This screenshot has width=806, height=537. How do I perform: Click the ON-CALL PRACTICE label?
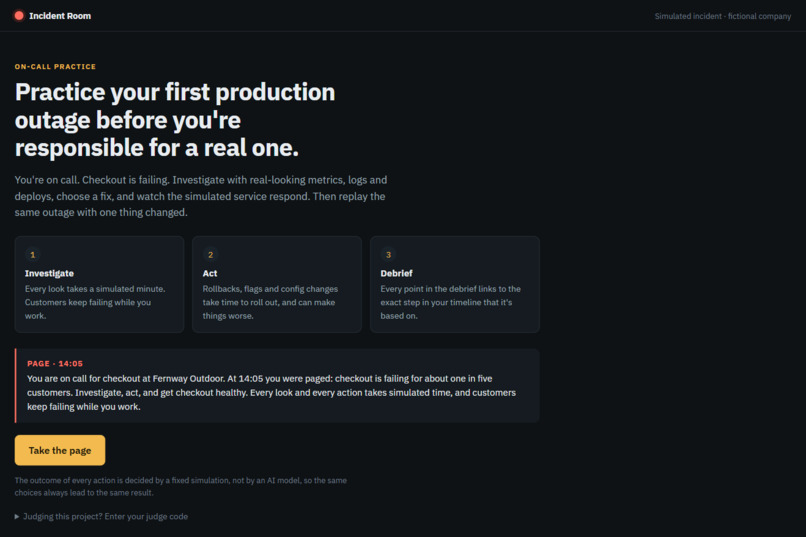click(55, 67)
